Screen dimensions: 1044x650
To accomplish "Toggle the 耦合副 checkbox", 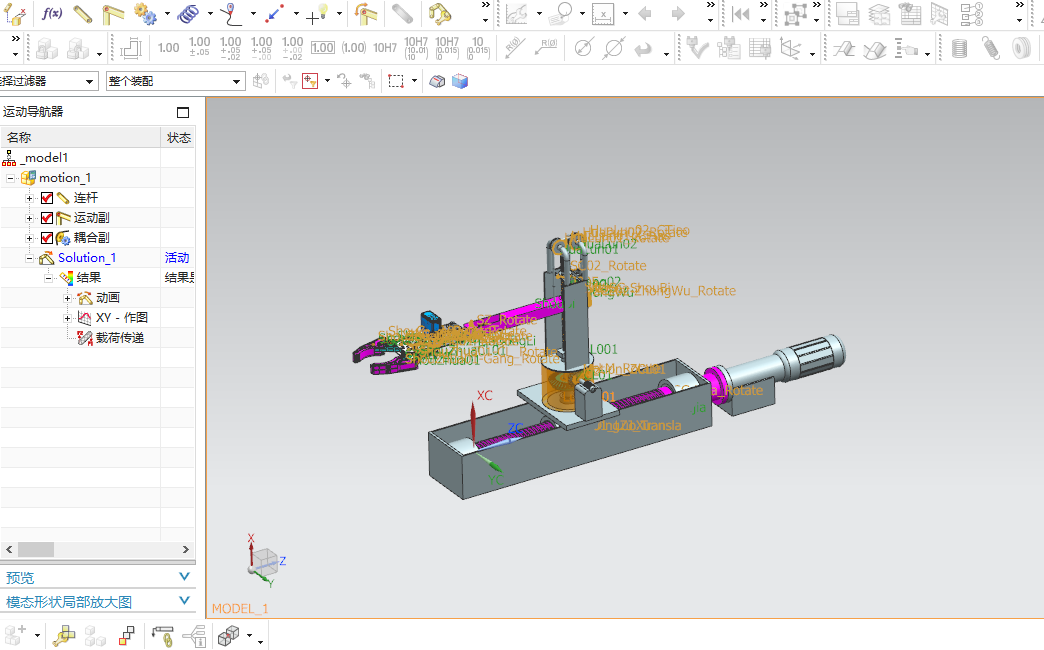I will point(47,238).
